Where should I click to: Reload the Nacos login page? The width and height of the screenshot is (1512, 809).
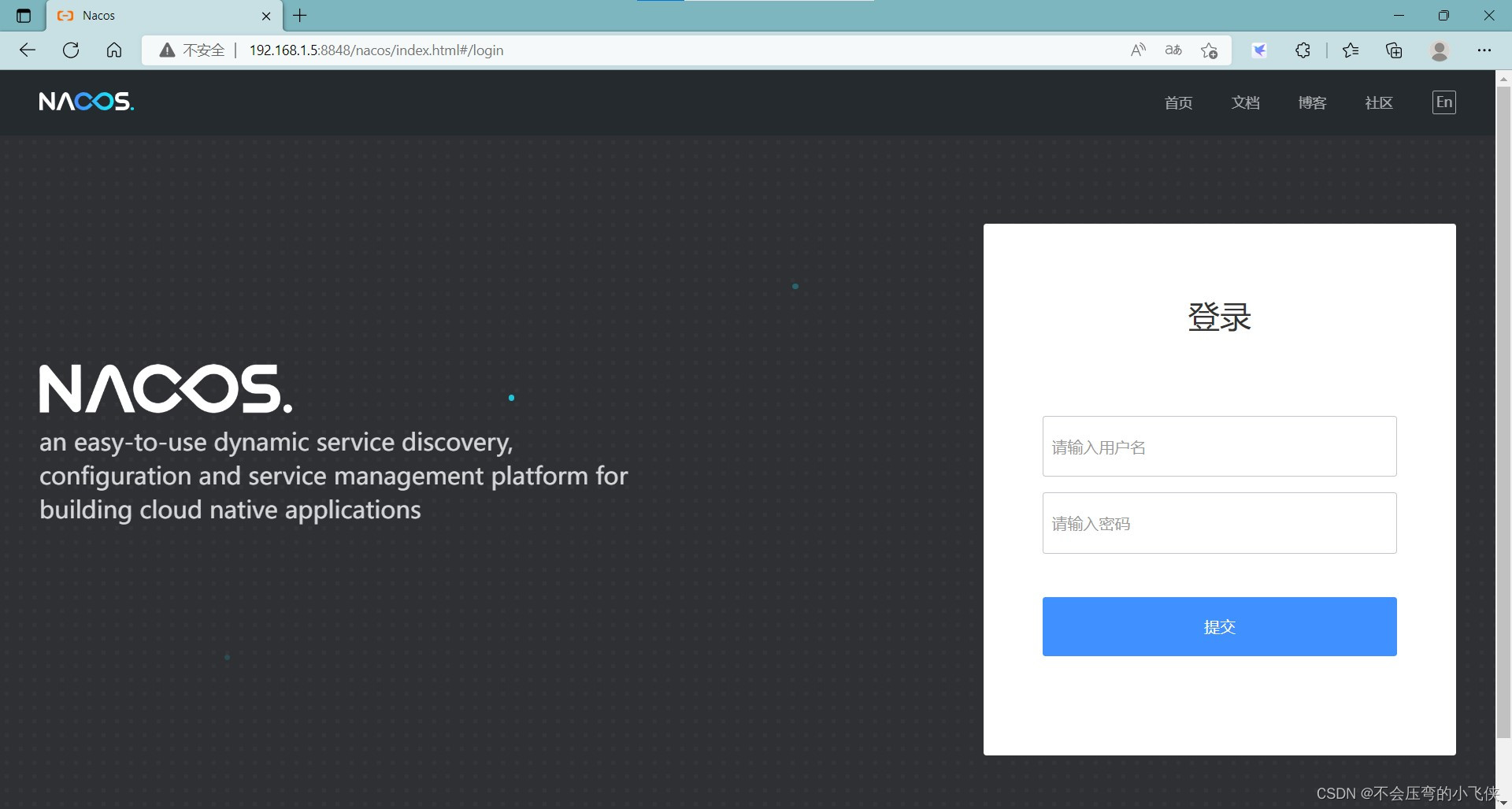tap(71, 50)
